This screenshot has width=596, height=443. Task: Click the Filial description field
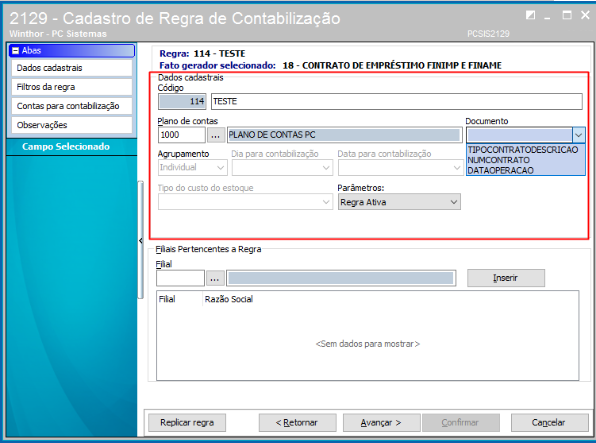(x=341, y=278)
